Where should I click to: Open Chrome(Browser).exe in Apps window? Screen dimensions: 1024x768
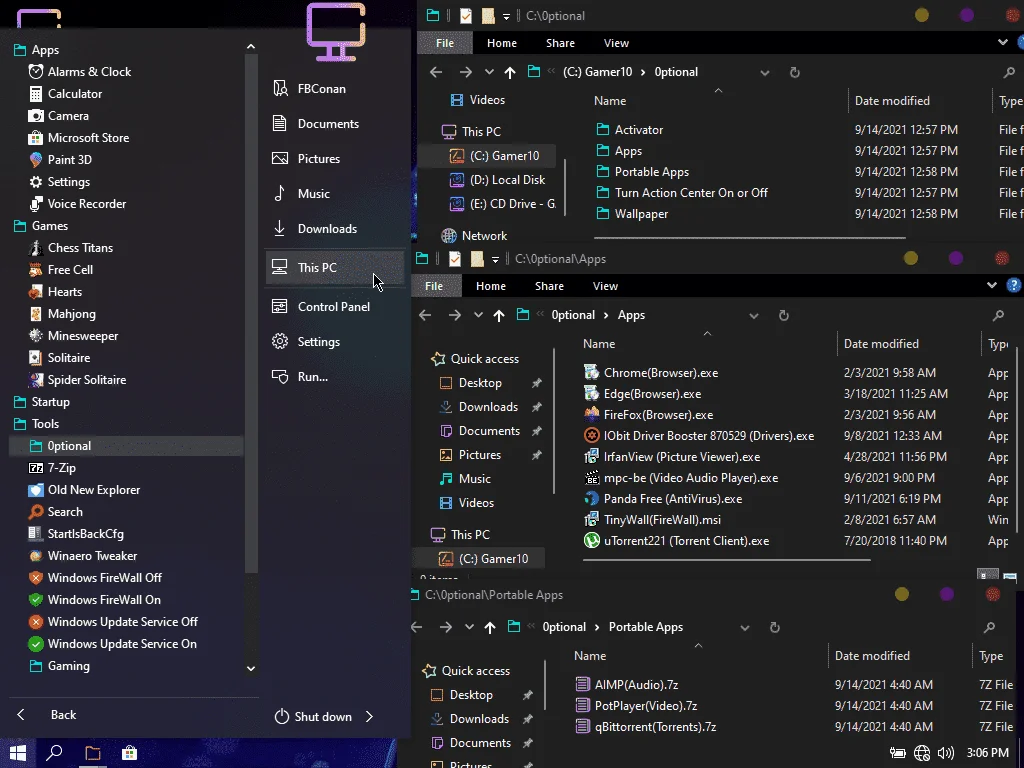tap(660, 373)
